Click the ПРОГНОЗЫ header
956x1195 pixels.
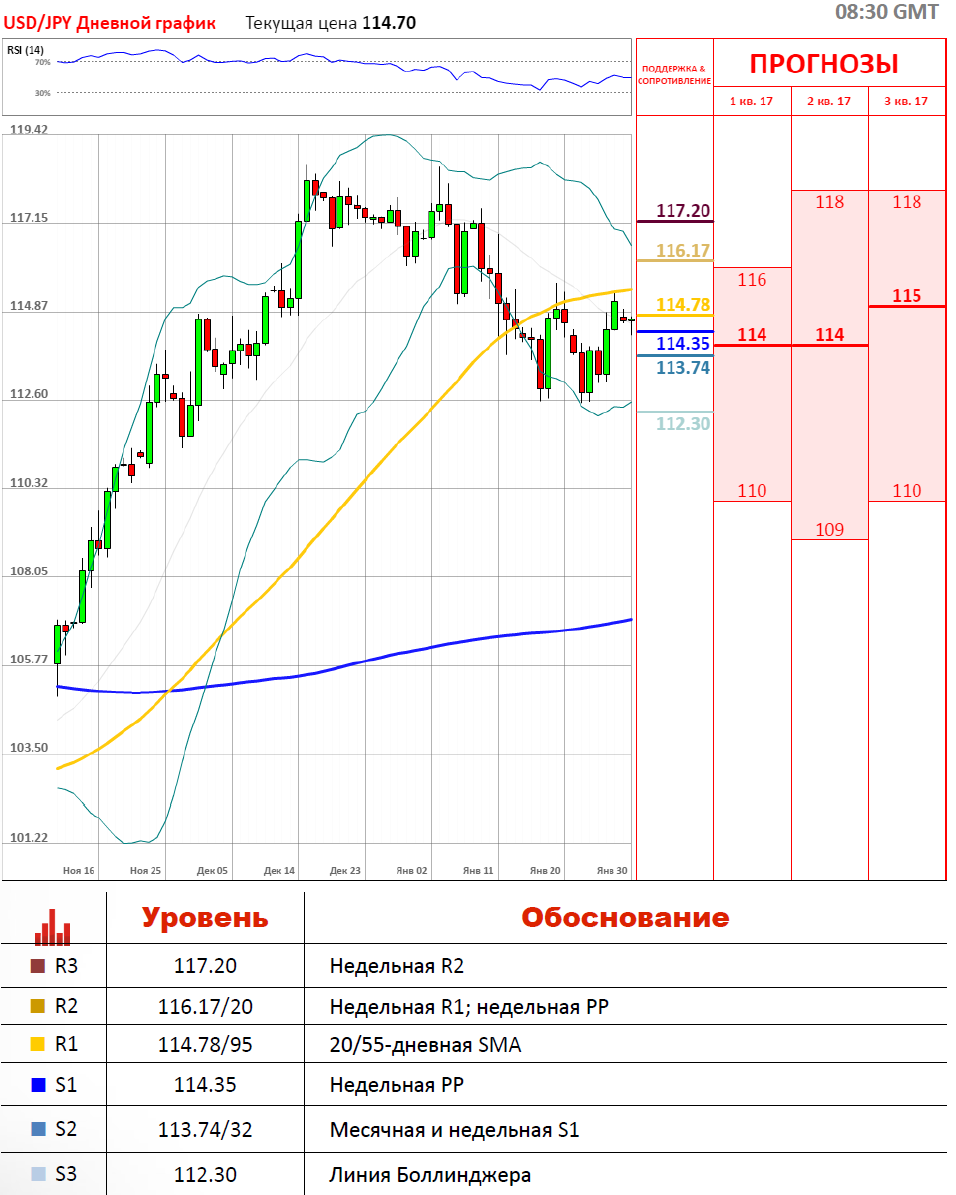(x=824, y=64)
